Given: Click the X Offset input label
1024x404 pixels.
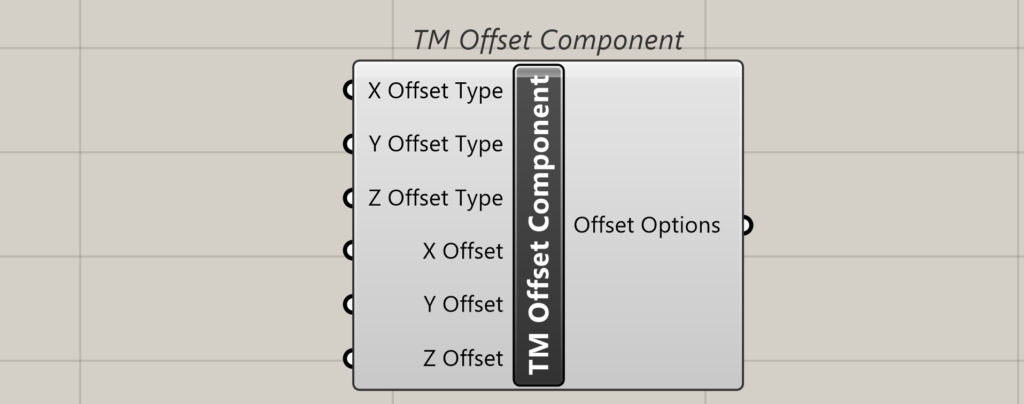Looking at the screenshot, I should pos(463,251).
